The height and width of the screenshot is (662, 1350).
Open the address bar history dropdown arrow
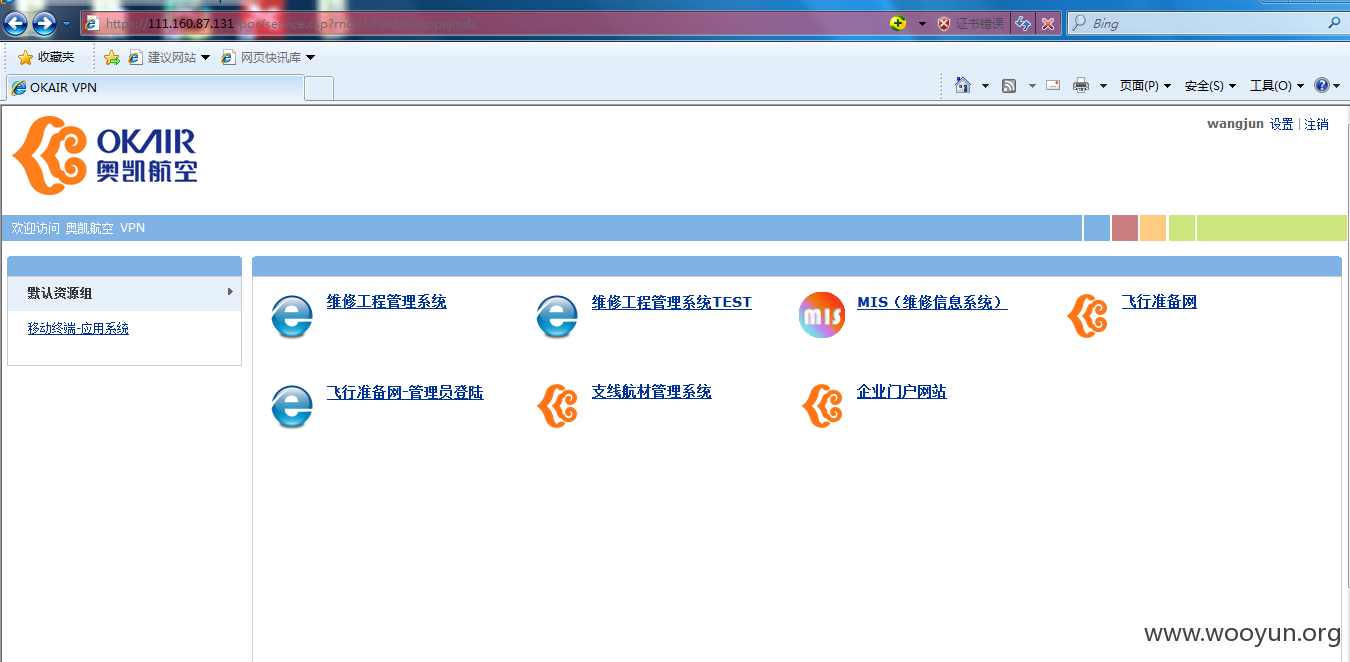[x=922, y=23]
